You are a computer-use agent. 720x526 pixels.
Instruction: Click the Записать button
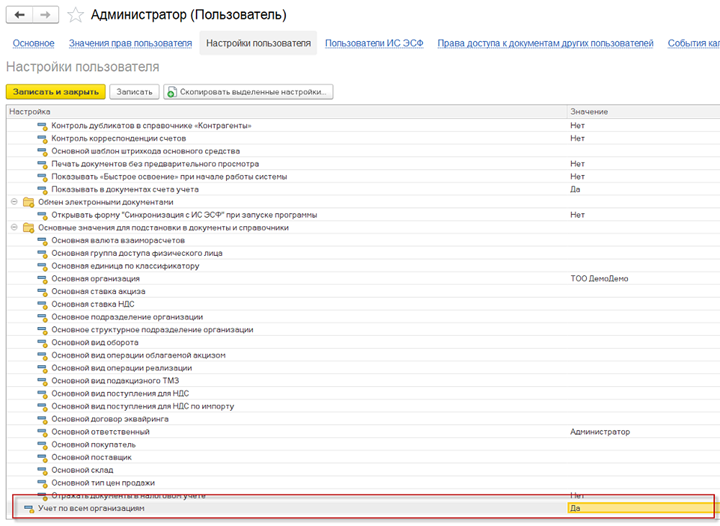click(134, 92)
